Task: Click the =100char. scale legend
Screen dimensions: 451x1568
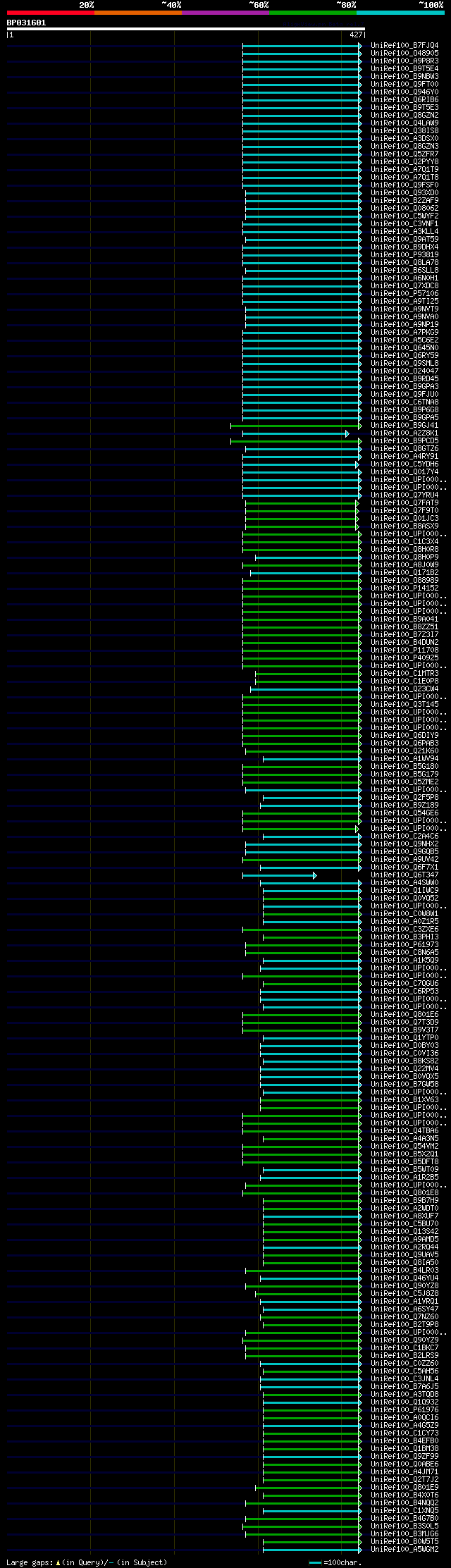Action: (x=335, y=1562)
